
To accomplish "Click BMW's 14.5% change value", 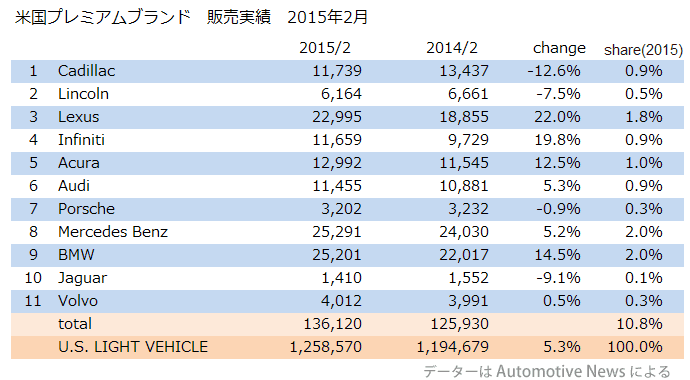I will (557, 255).
